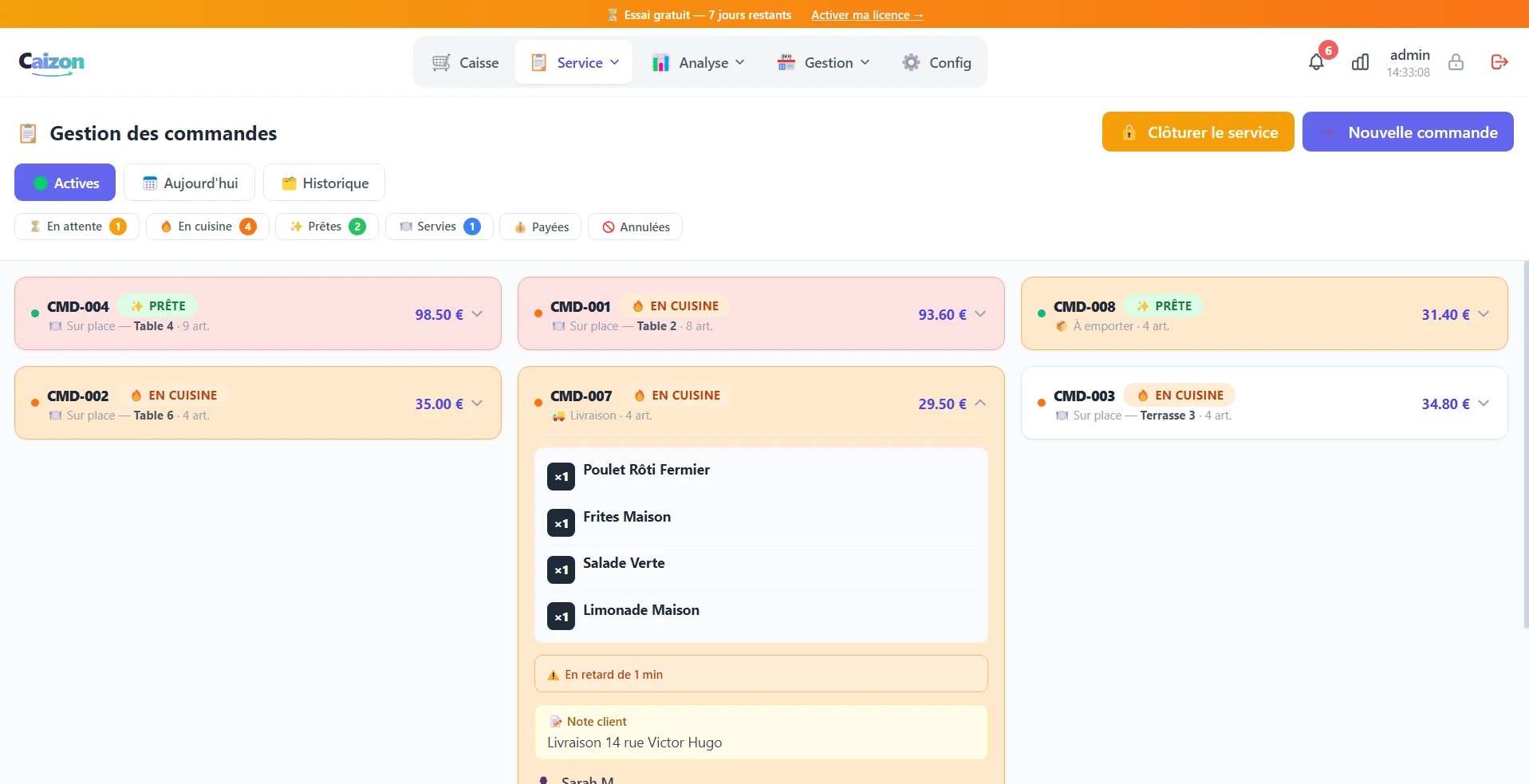Click the Salade Verte item row
The image size is (1529, 784).
[761, 569]
